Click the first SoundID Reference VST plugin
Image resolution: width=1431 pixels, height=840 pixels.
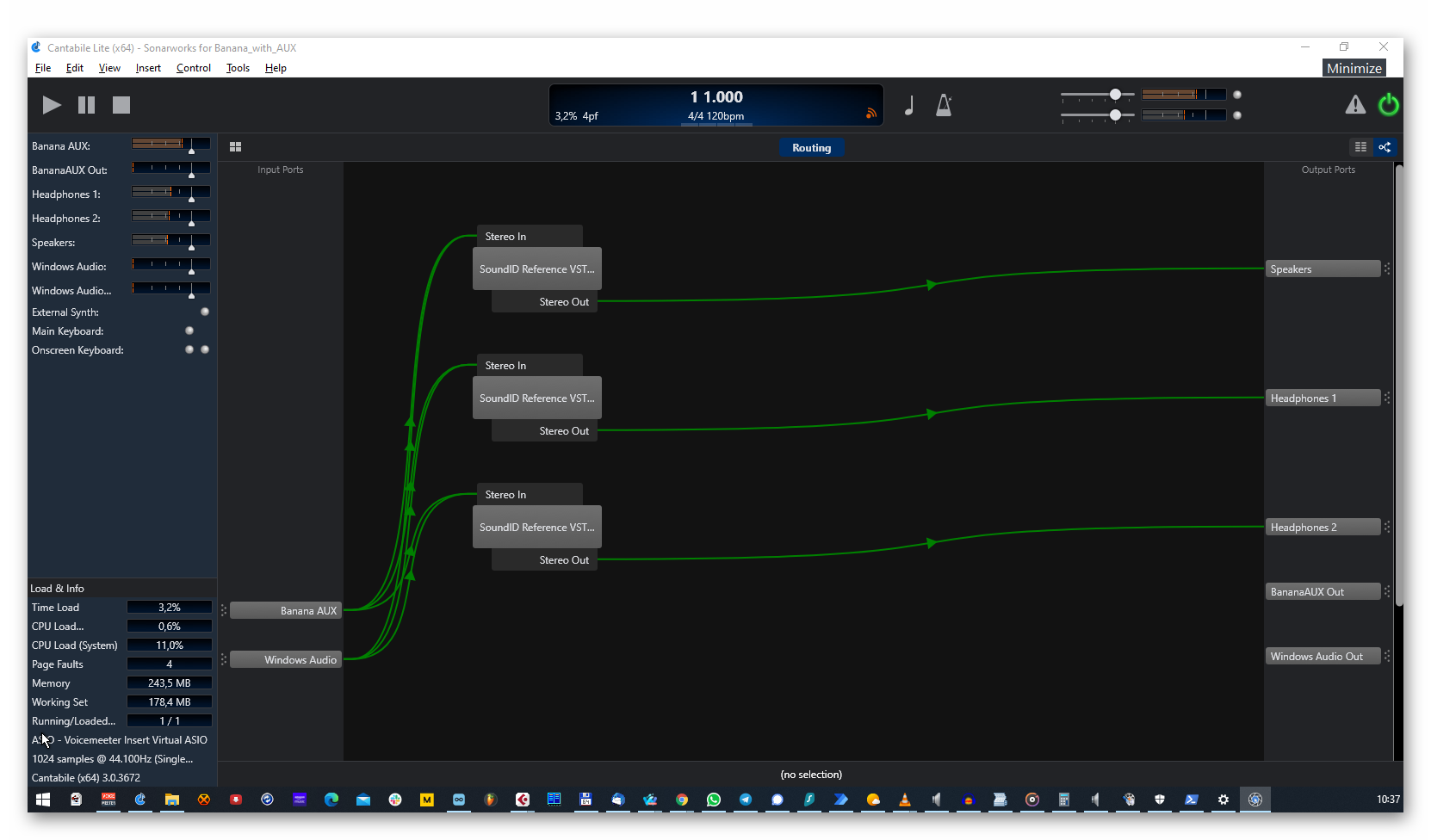536,269
